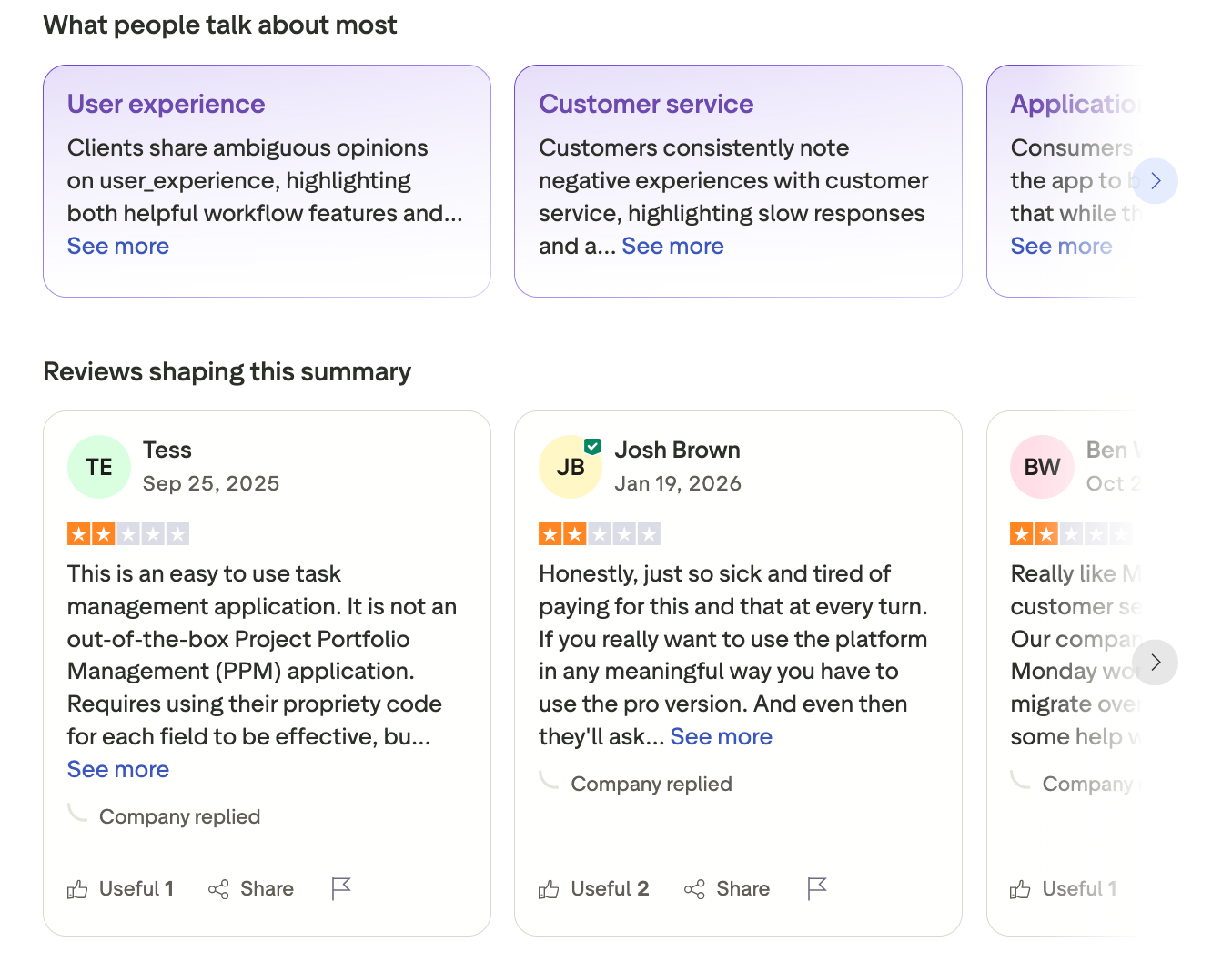Click the date Jan 19, 2026
The width and height of the screenshot is (1232, 972).
click(678, 484)
